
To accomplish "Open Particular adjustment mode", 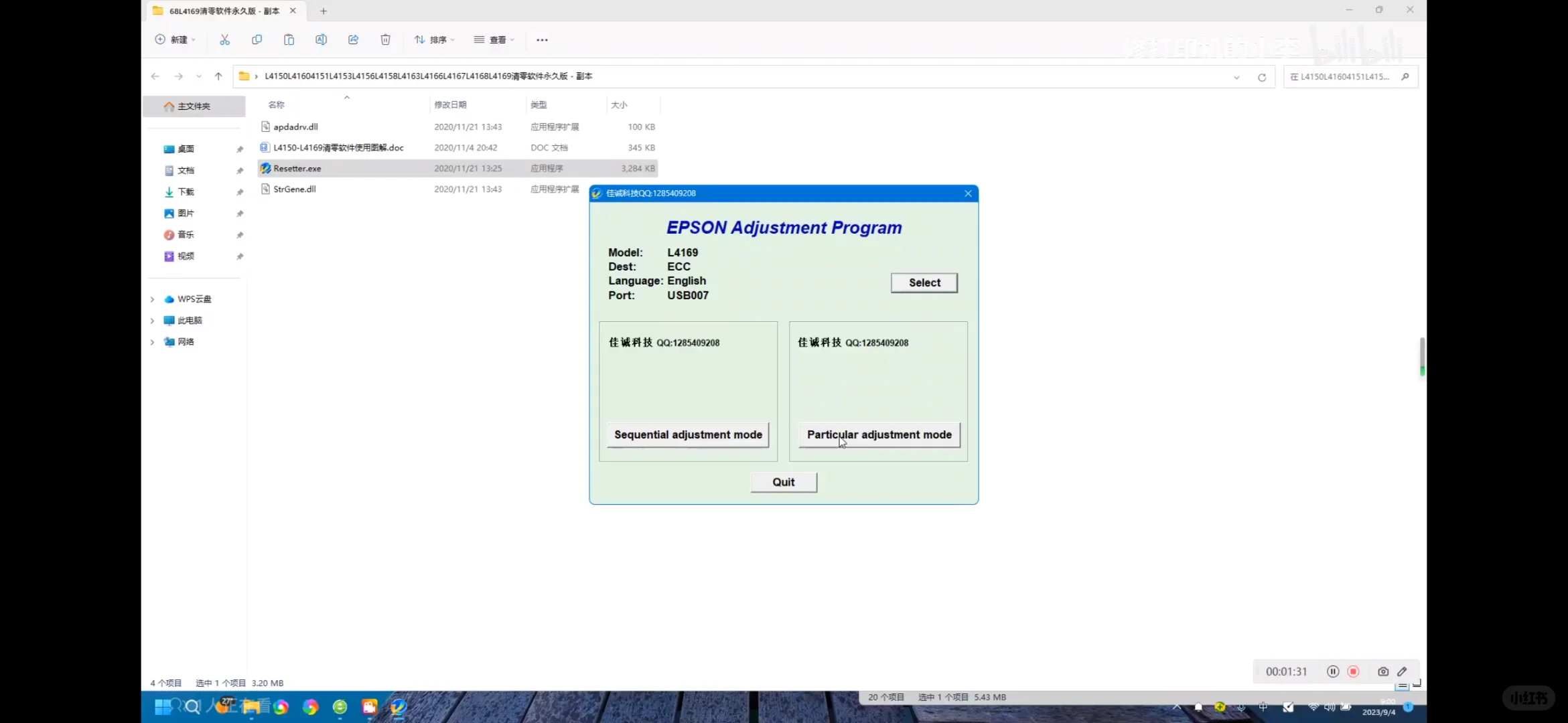I will (x=879, y=435).
